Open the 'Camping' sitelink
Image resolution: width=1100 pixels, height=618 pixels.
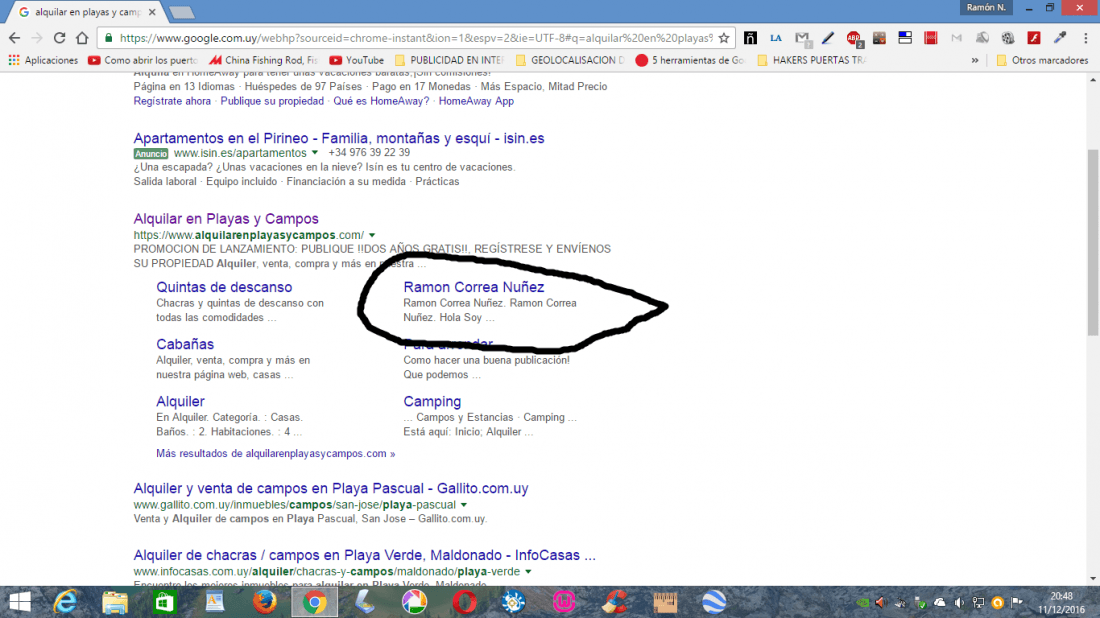[432, 401]
